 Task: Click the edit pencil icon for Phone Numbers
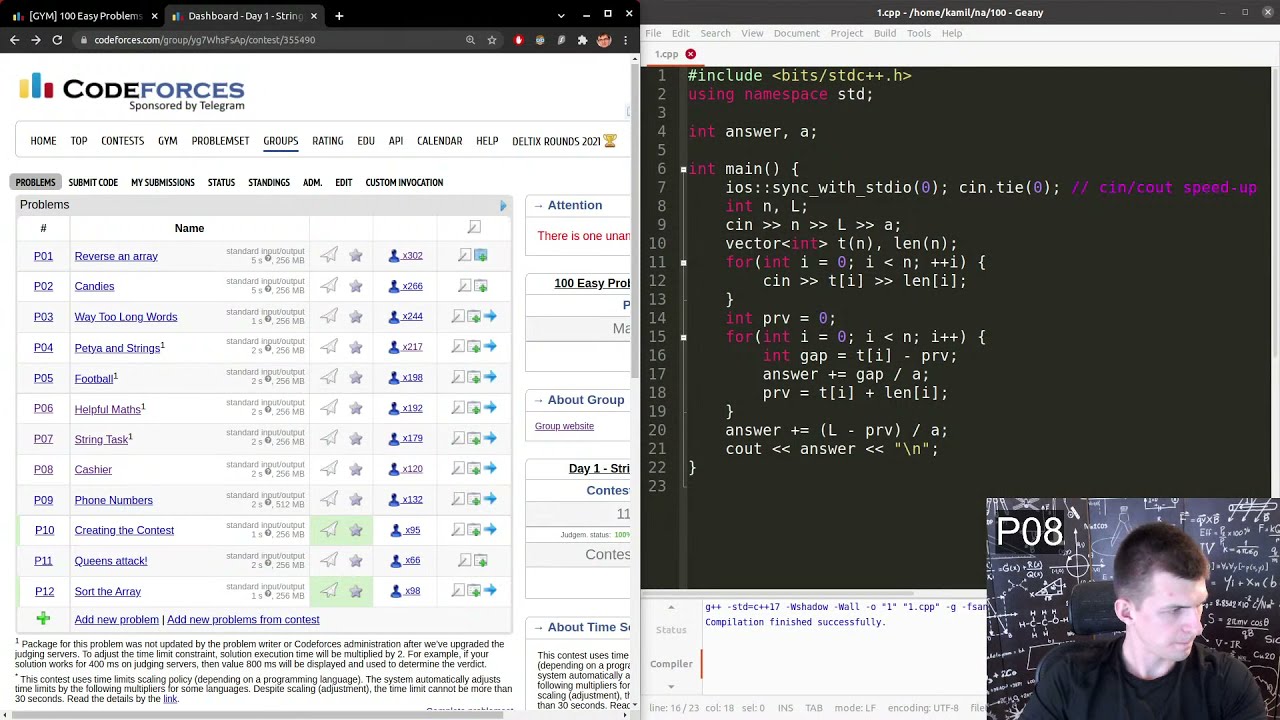[458, 499]
